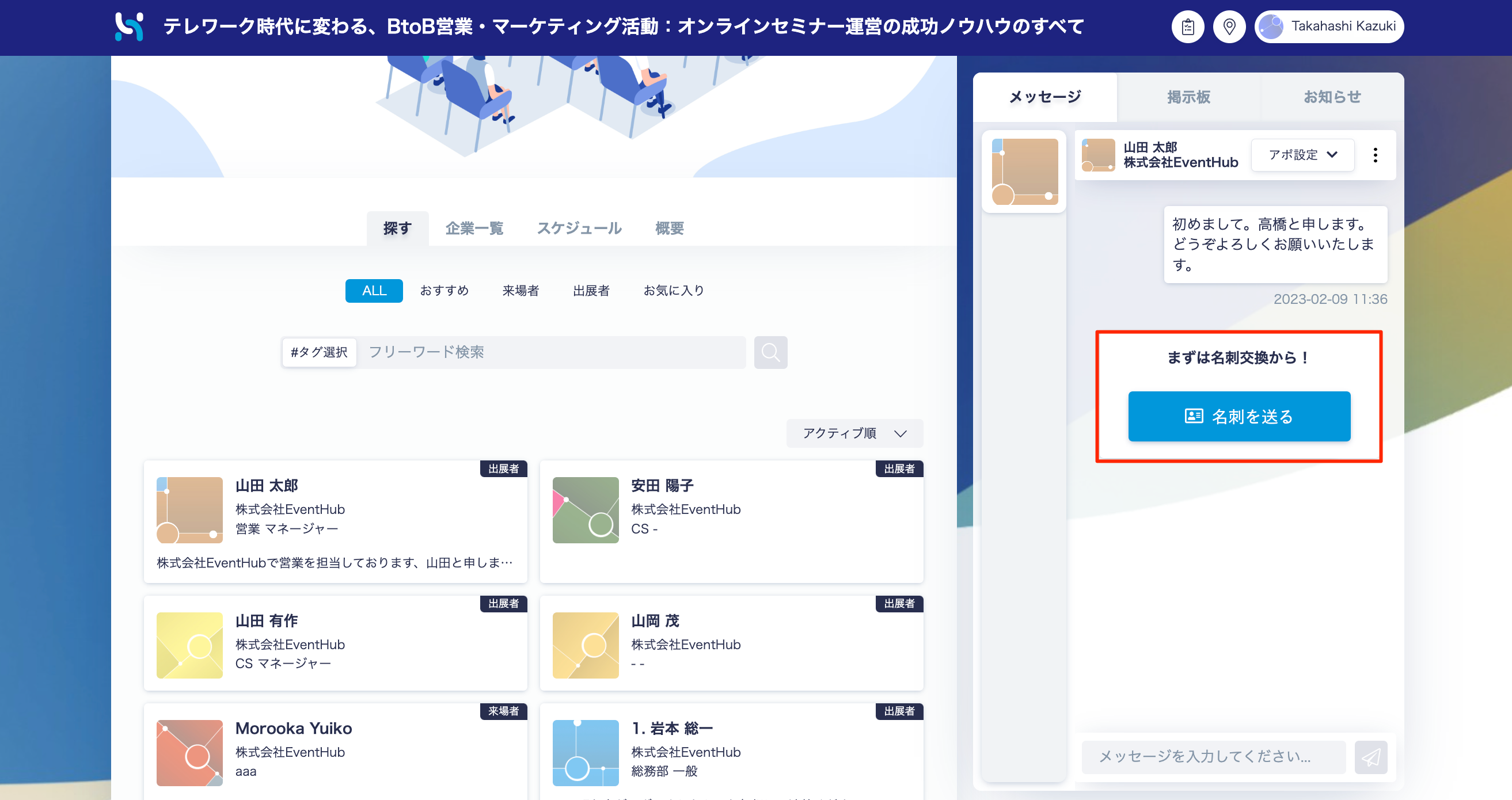Filter list to 出展者 only
The image size is (1512, 800).
coord(591,291)
